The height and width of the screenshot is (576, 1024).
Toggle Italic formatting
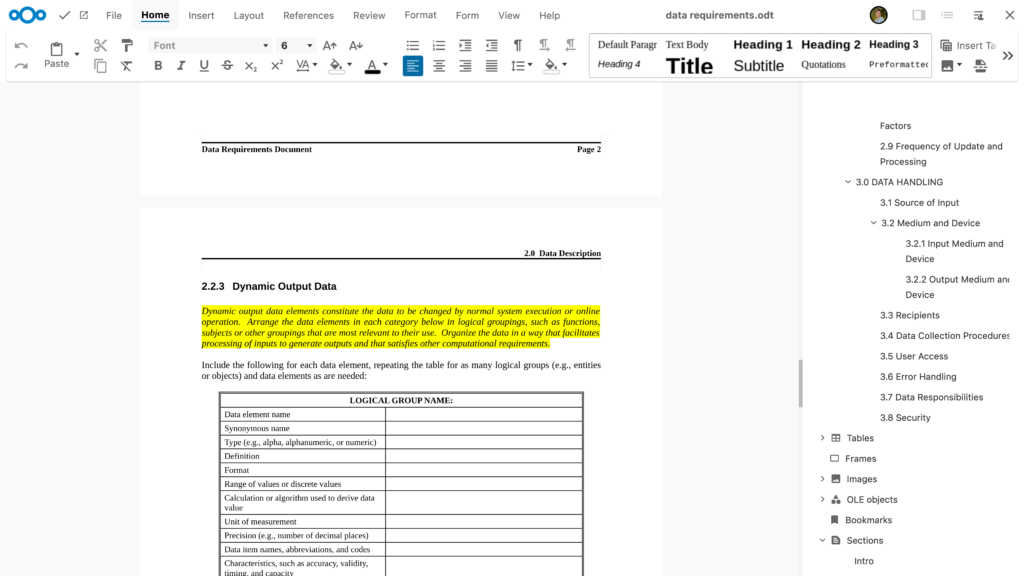181,65
